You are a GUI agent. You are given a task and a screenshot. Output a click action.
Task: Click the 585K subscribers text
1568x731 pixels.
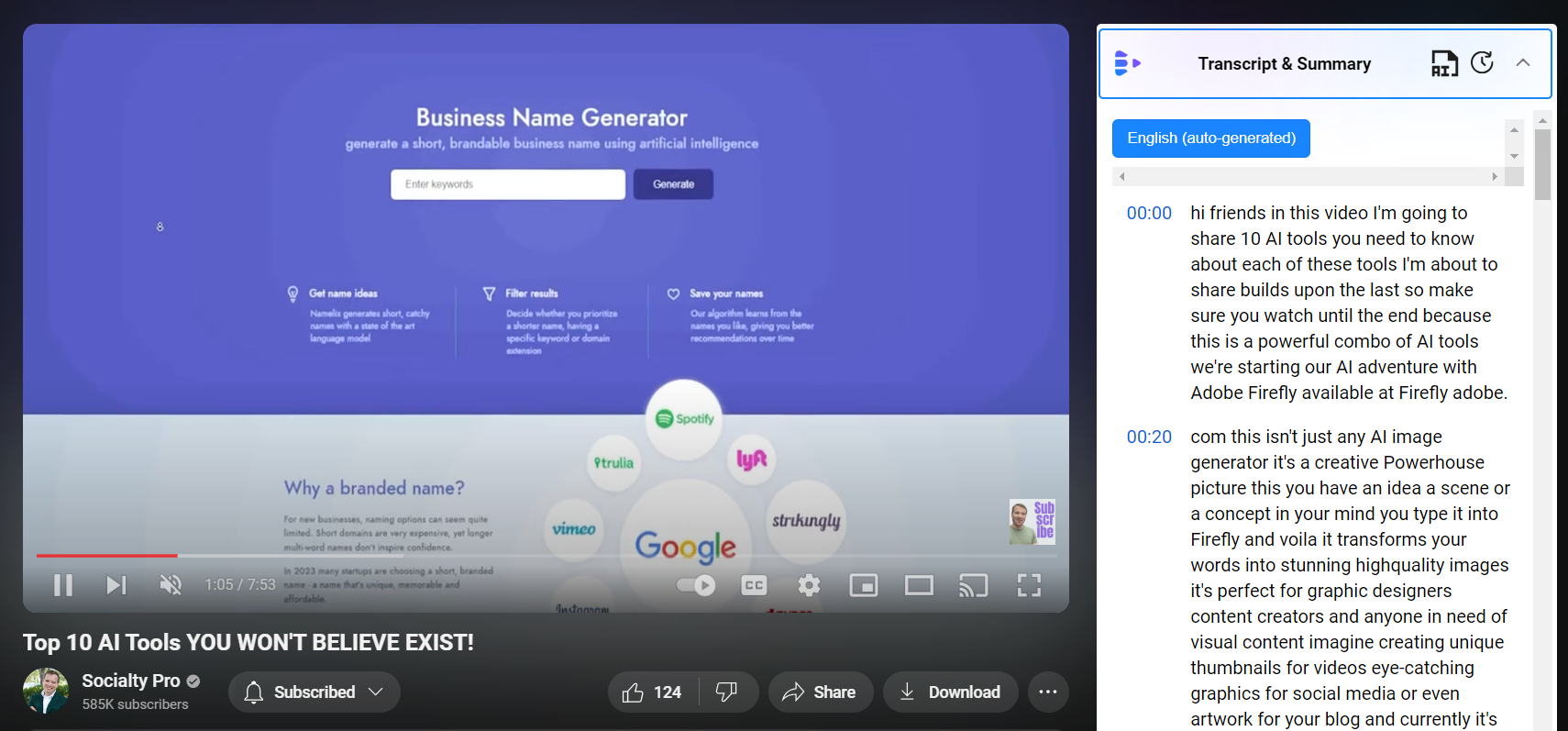[x=135, y=704]
